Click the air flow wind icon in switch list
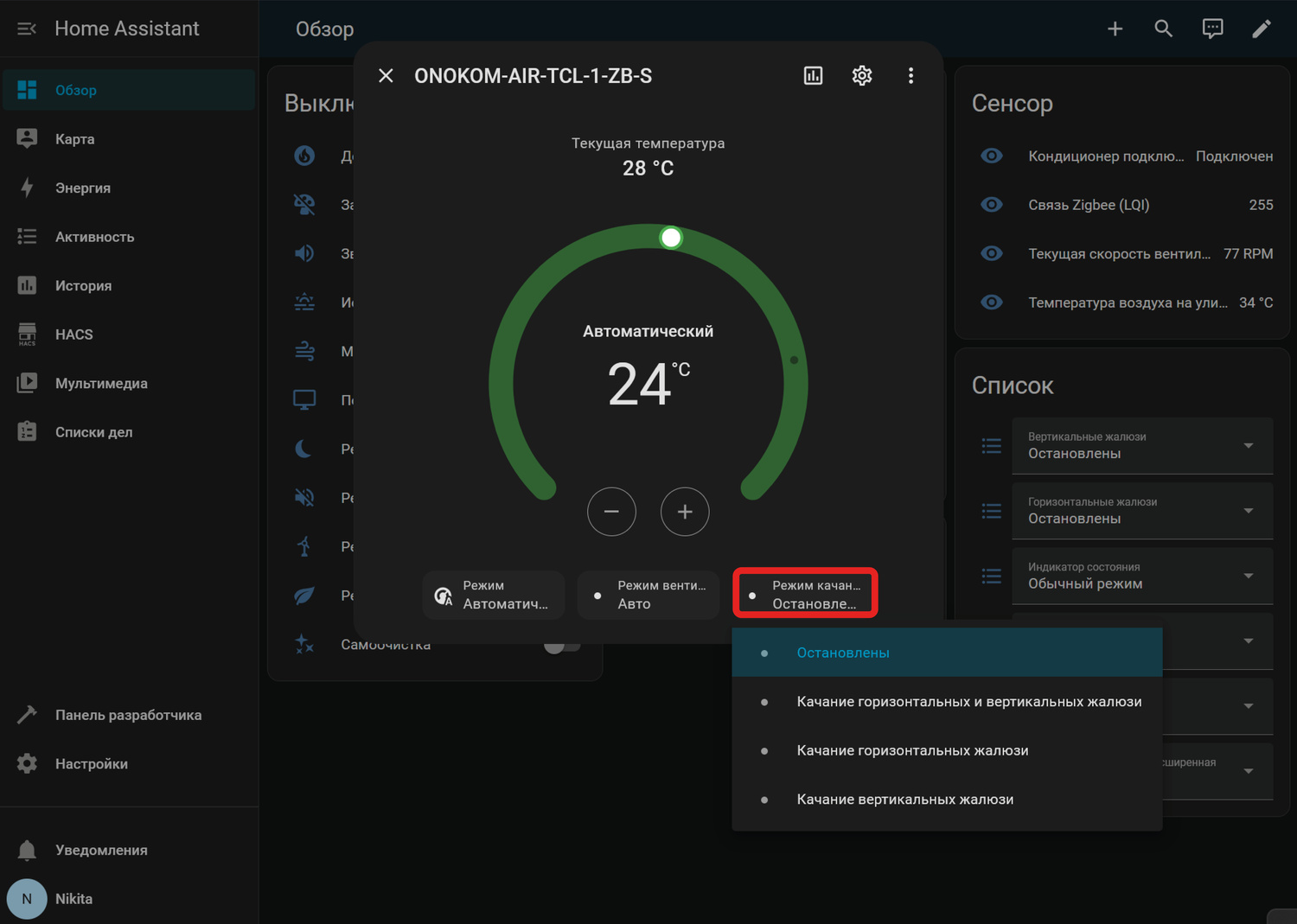1297x924 pixels. (304, 351)
